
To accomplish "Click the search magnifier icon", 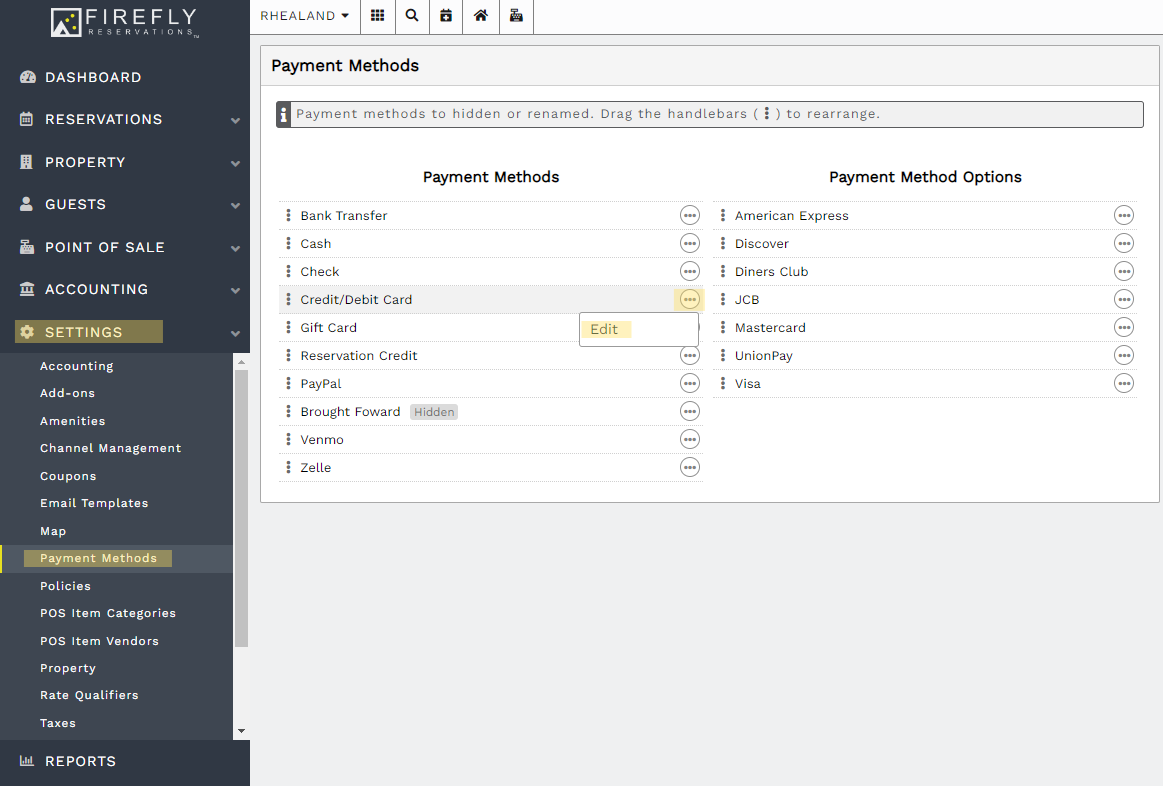I will [412, 16].
